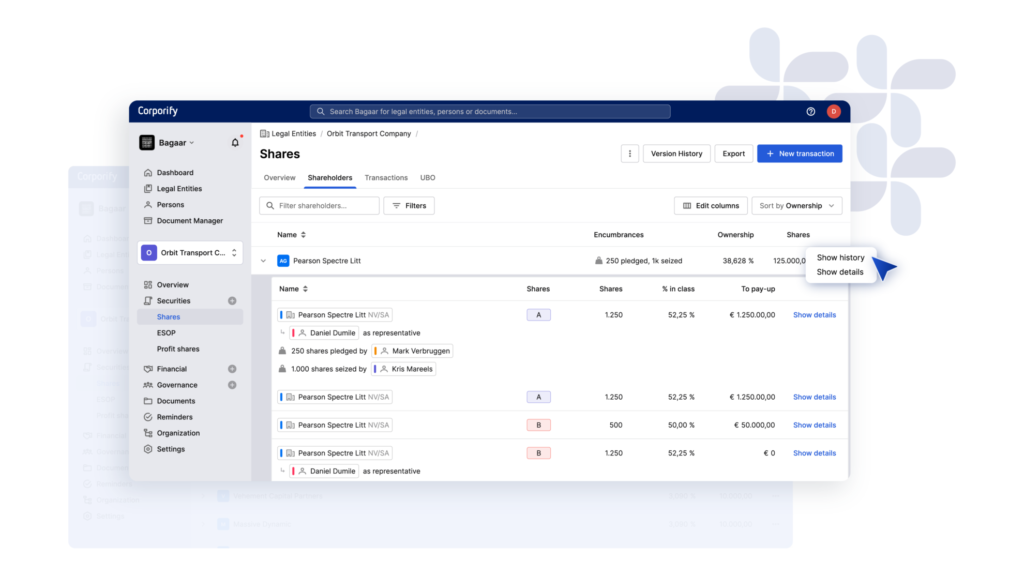Click Edit columns
This screenshot has height=576, width=1024.
[x=711, y=206]
